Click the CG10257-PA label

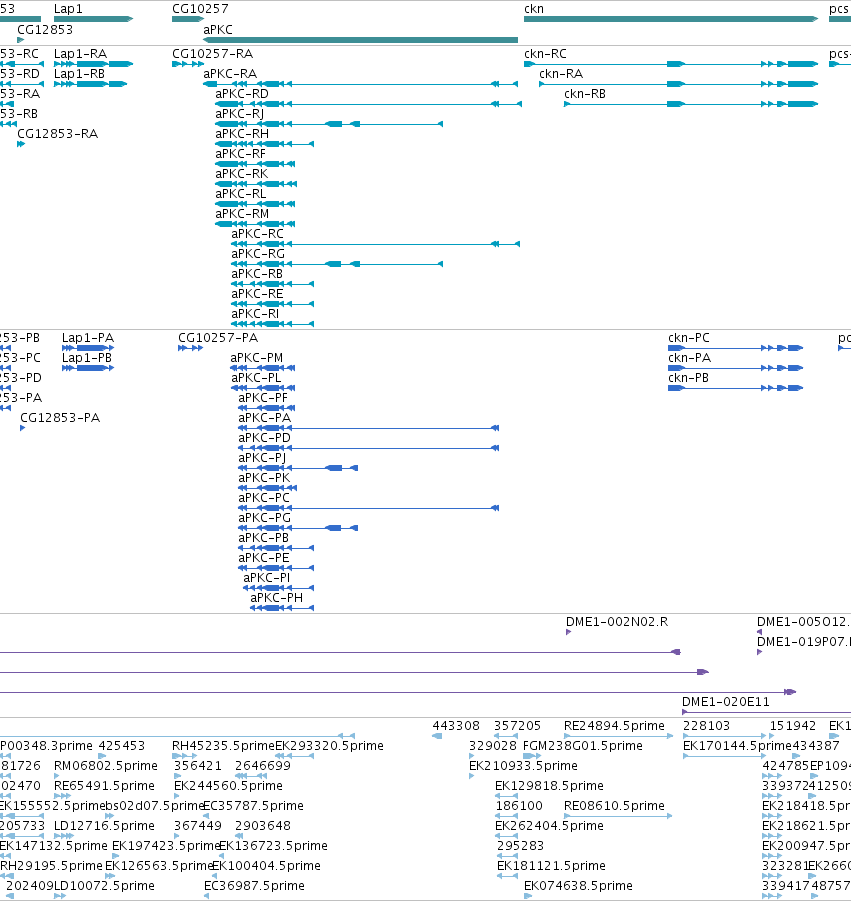(x=218, y=338)
